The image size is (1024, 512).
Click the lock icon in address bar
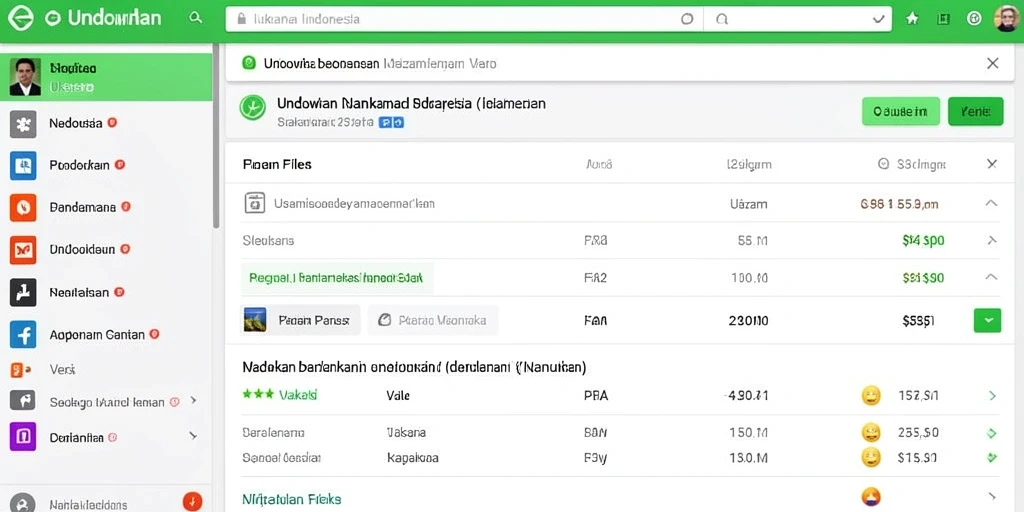[242, 19]
